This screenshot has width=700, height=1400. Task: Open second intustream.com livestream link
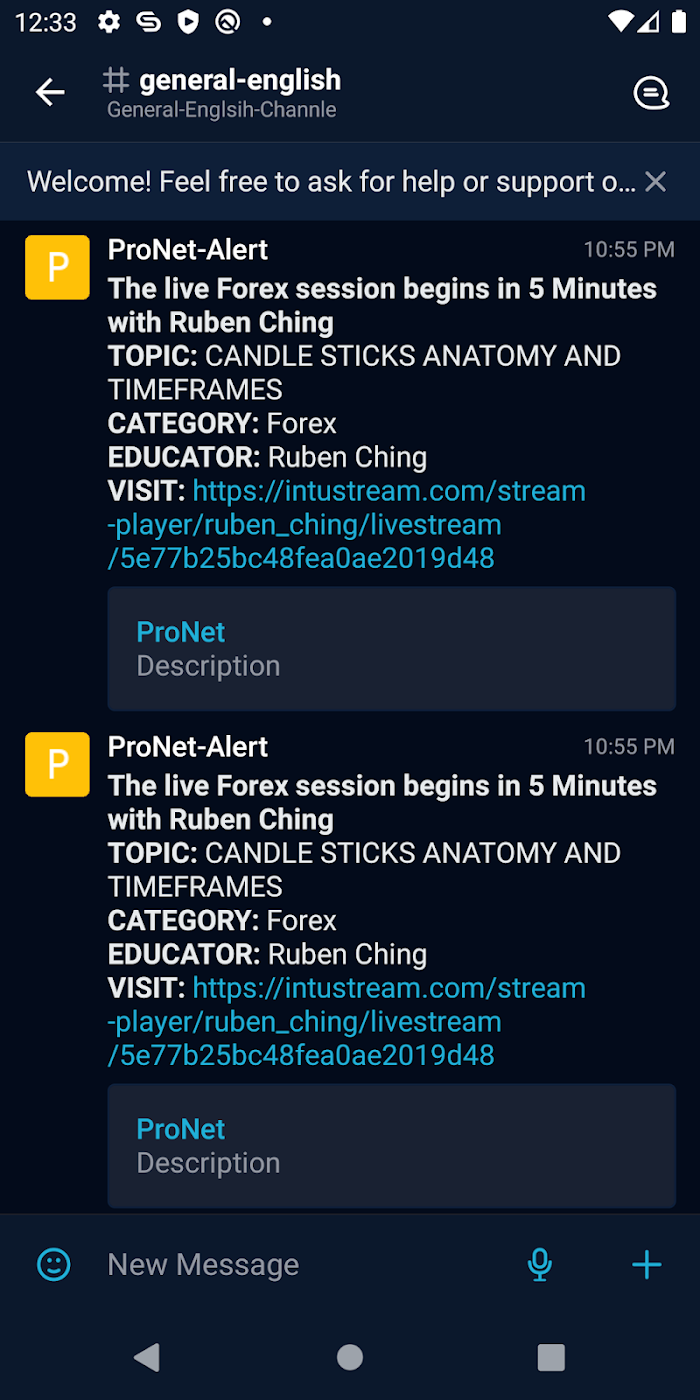pos(347,1021)
